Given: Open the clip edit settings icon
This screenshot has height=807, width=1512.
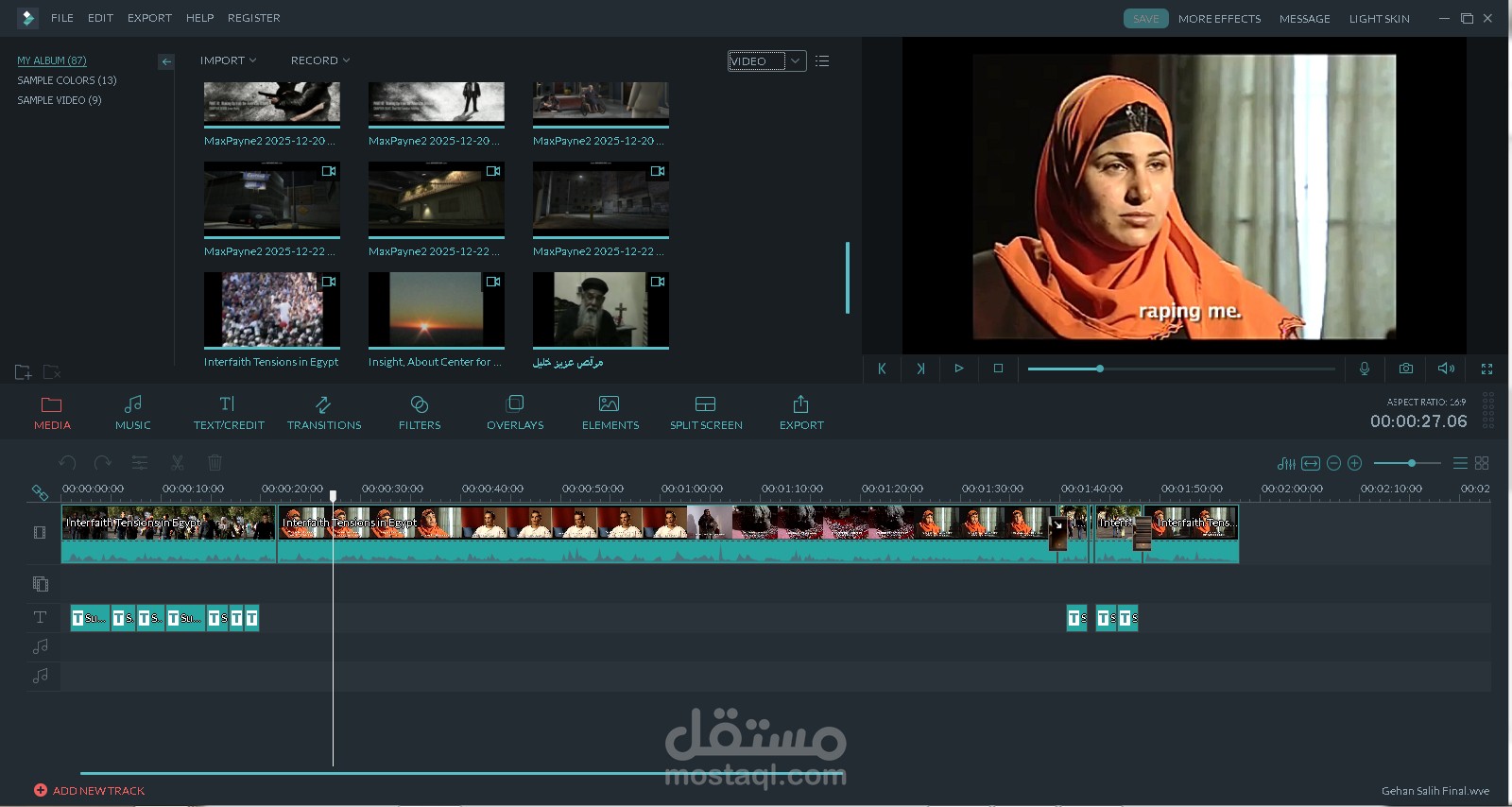Looking at the screenshot, I should (140, 463).
